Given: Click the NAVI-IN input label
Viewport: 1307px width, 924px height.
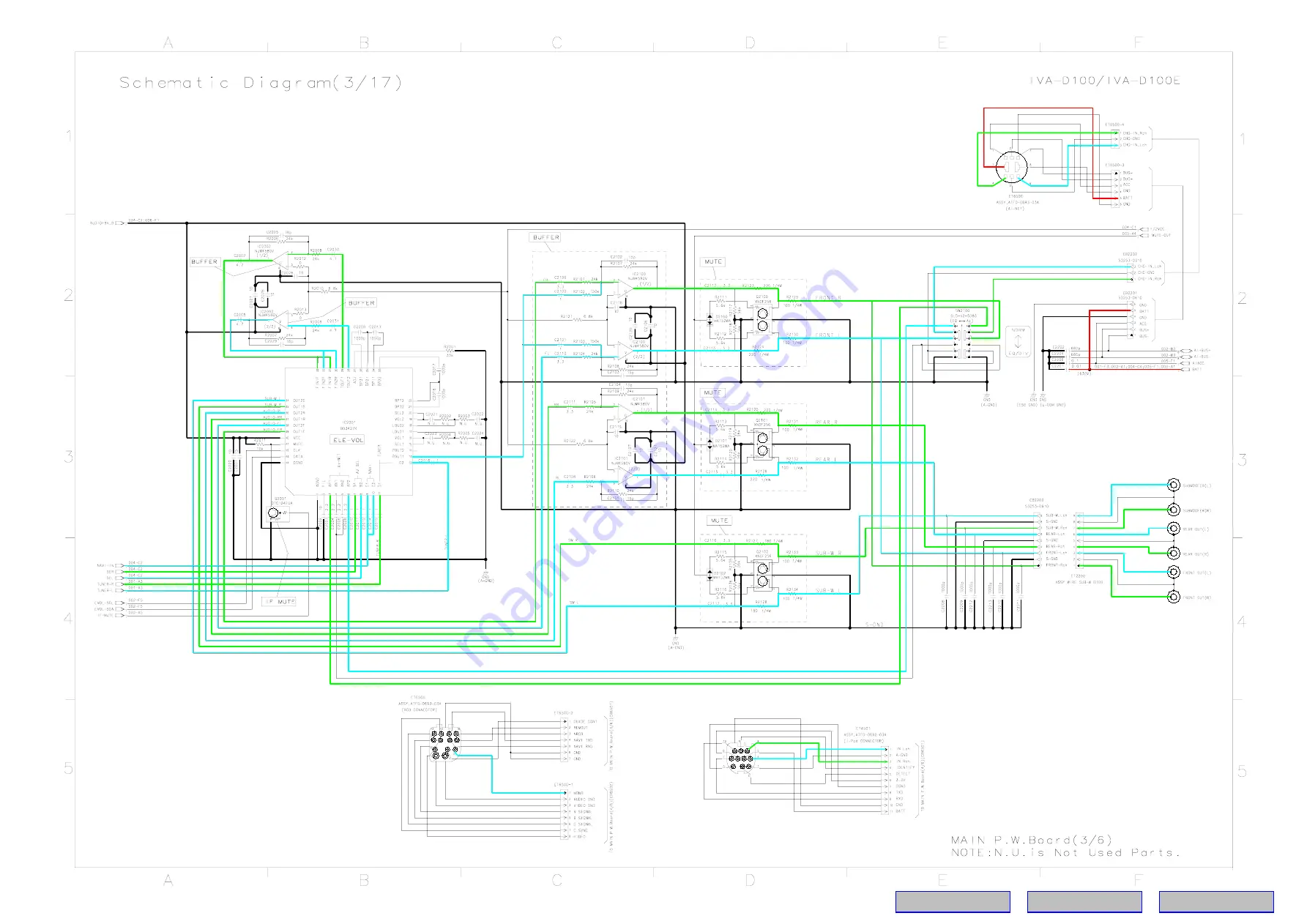Looking at the screenshot, I should [105, 565].
